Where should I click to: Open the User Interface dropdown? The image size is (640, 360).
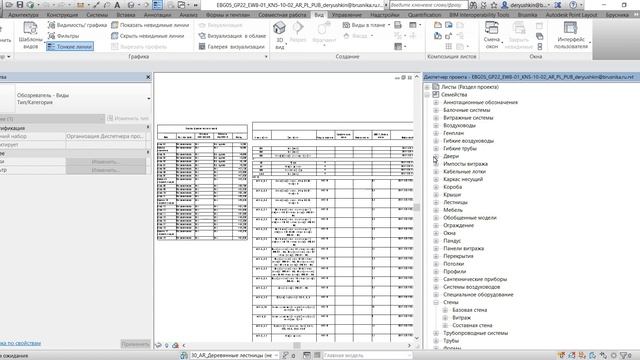(x=571, y=35)
